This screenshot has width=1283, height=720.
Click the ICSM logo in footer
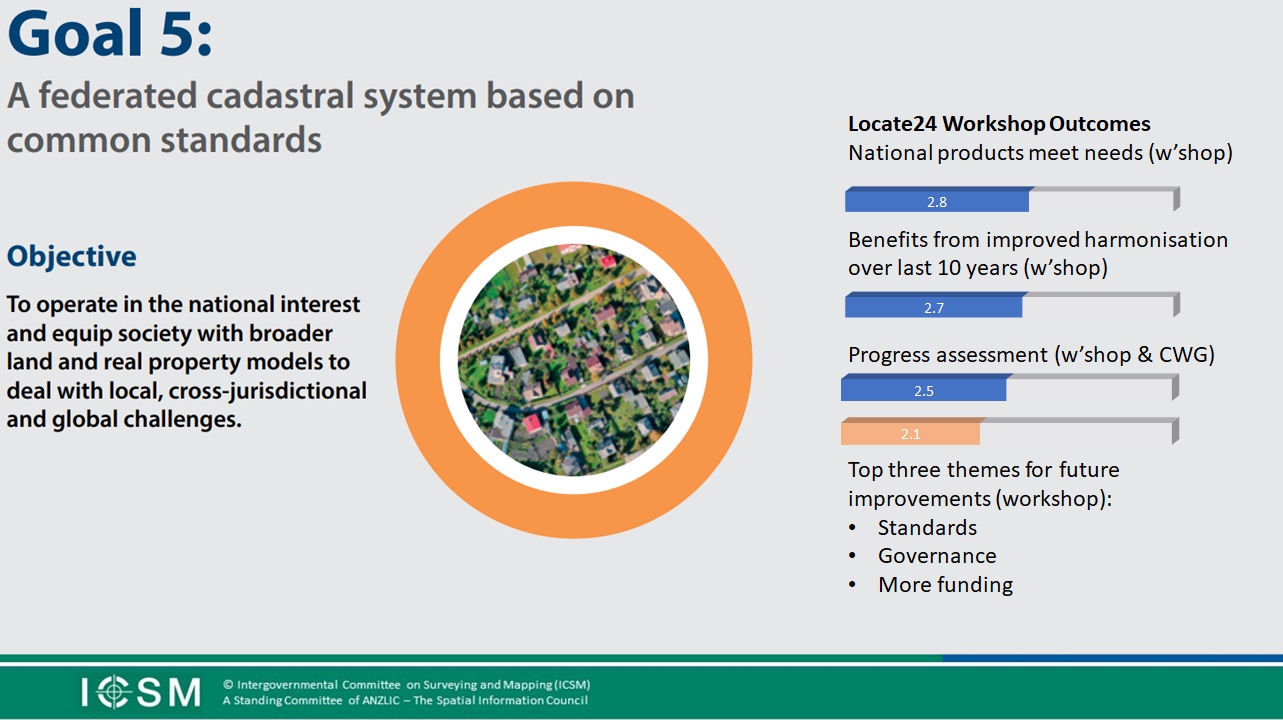141,692
